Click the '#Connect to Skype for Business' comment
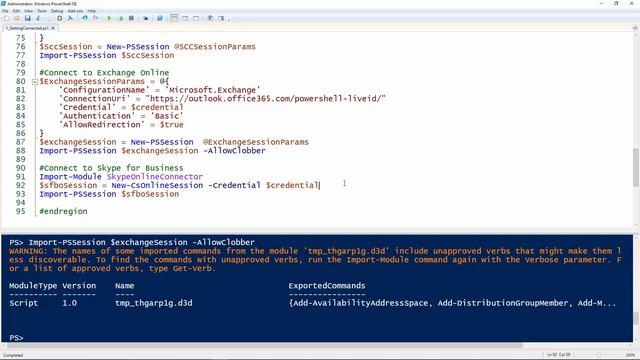This screenshot has height=360, width=640. 111,168
